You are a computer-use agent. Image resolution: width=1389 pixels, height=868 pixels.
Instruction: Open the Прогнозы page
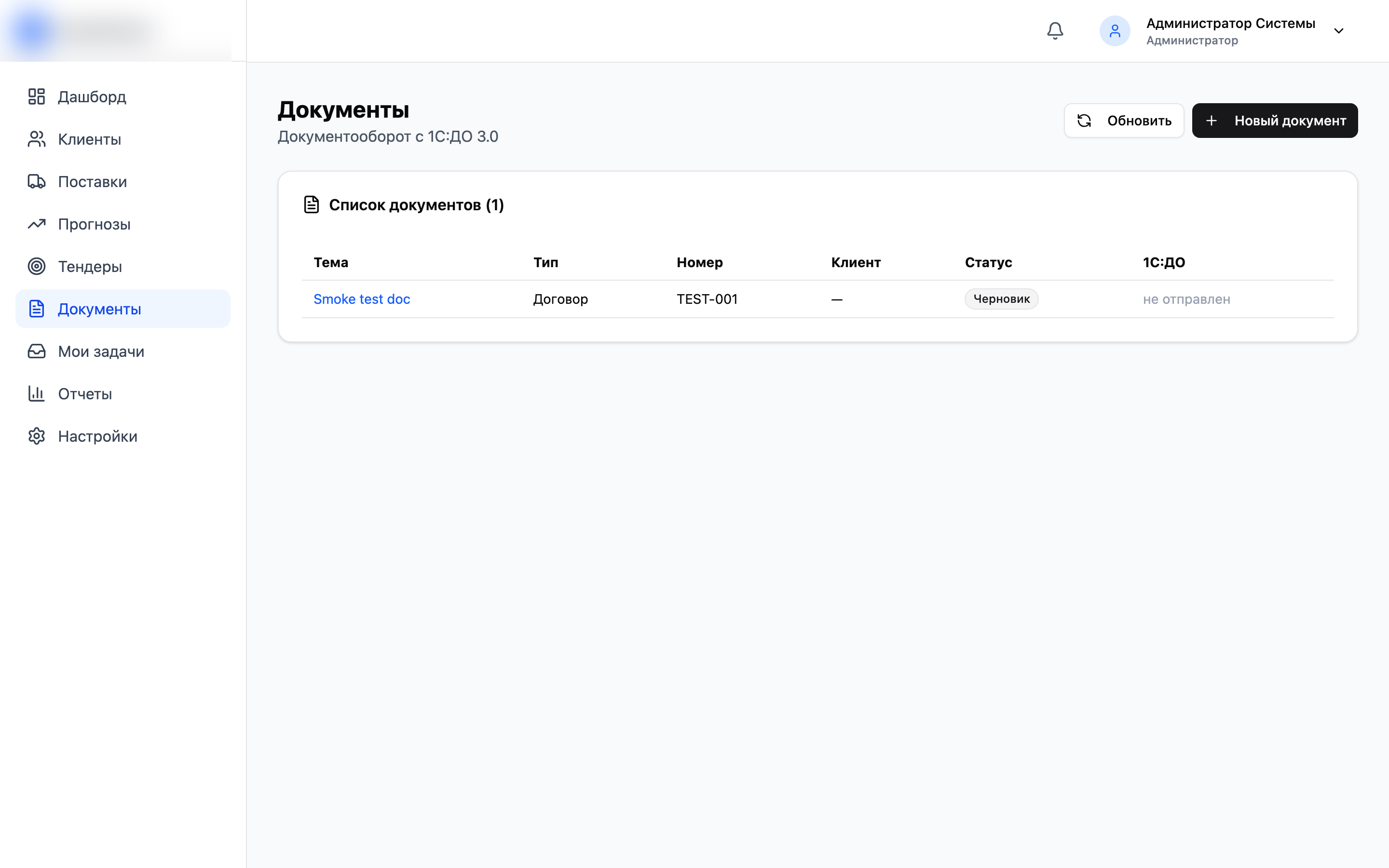(x=123, y=224)
